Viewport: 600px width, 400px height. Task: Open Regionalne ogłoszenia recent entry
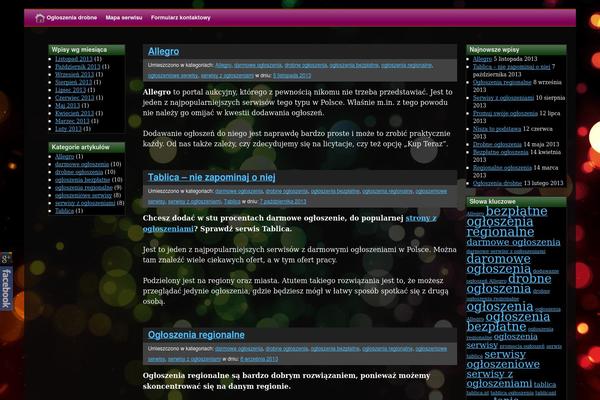point(502,168)
